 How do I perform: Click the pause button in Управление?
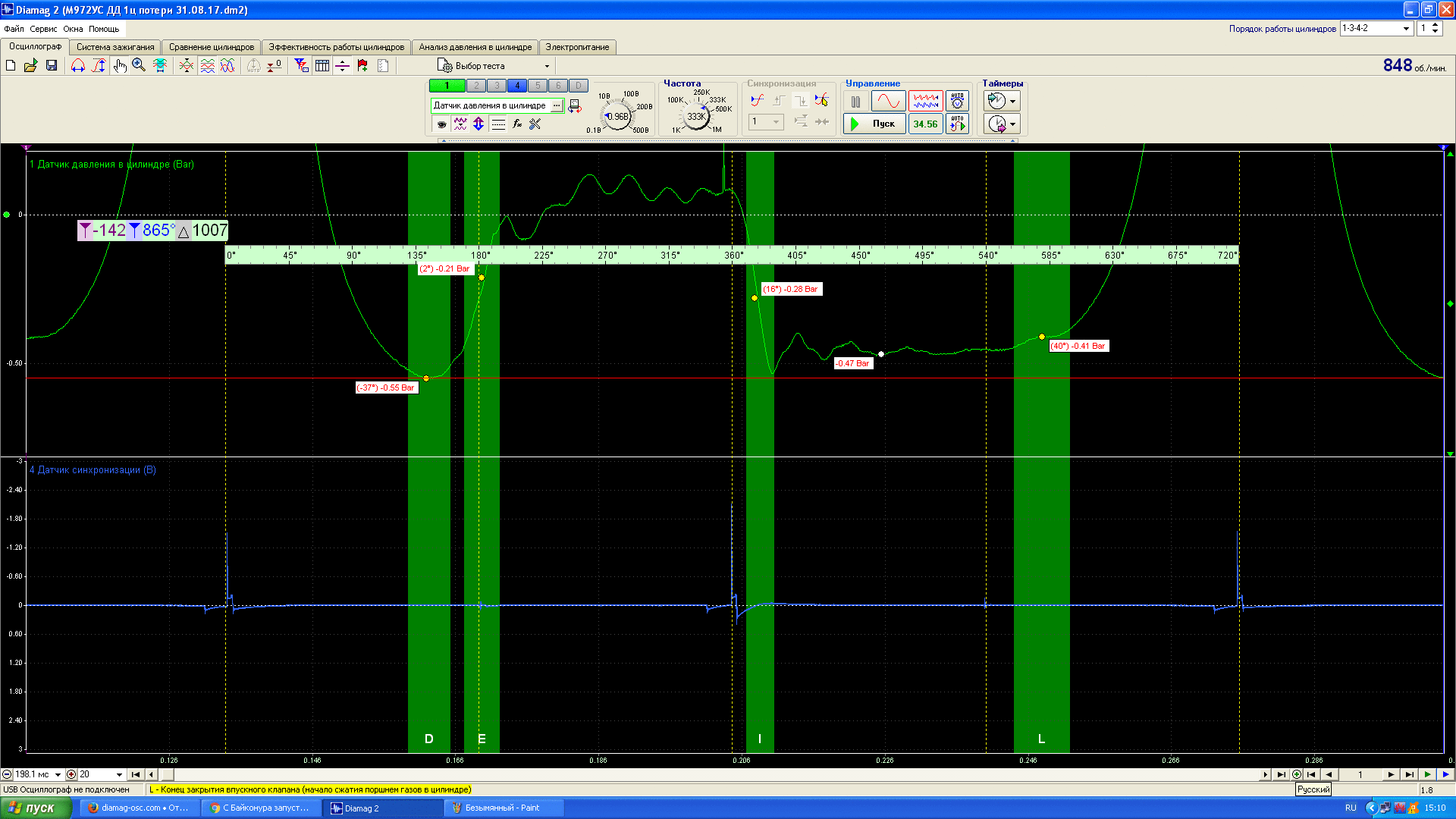(855, 102)
